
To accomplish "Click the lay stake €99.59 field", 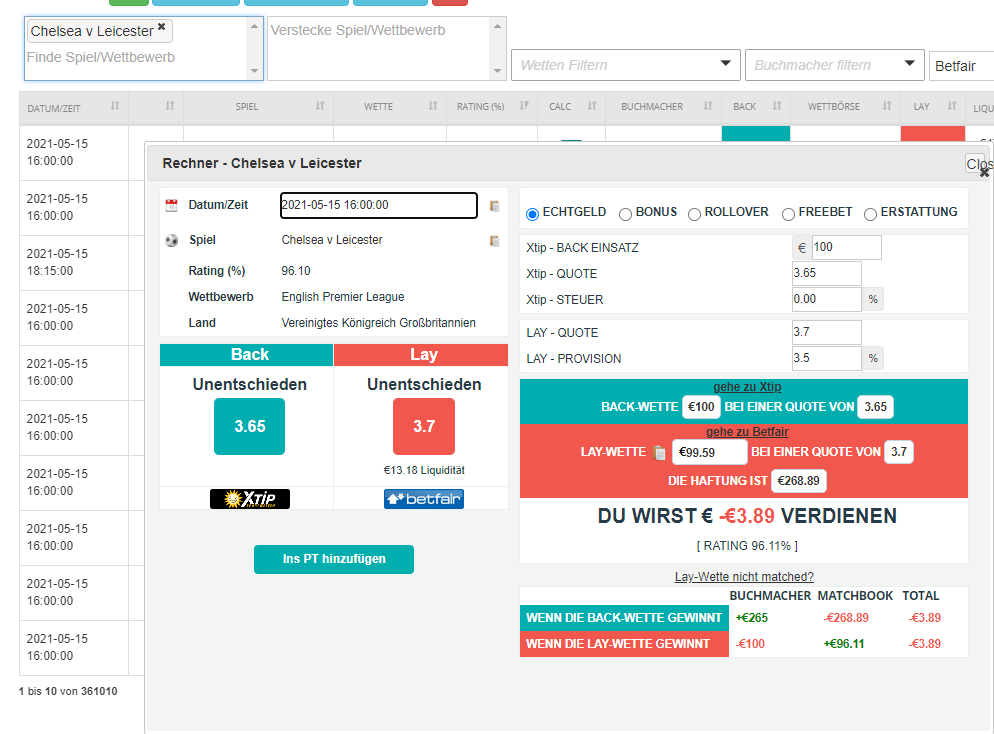I will click(709, 452).
